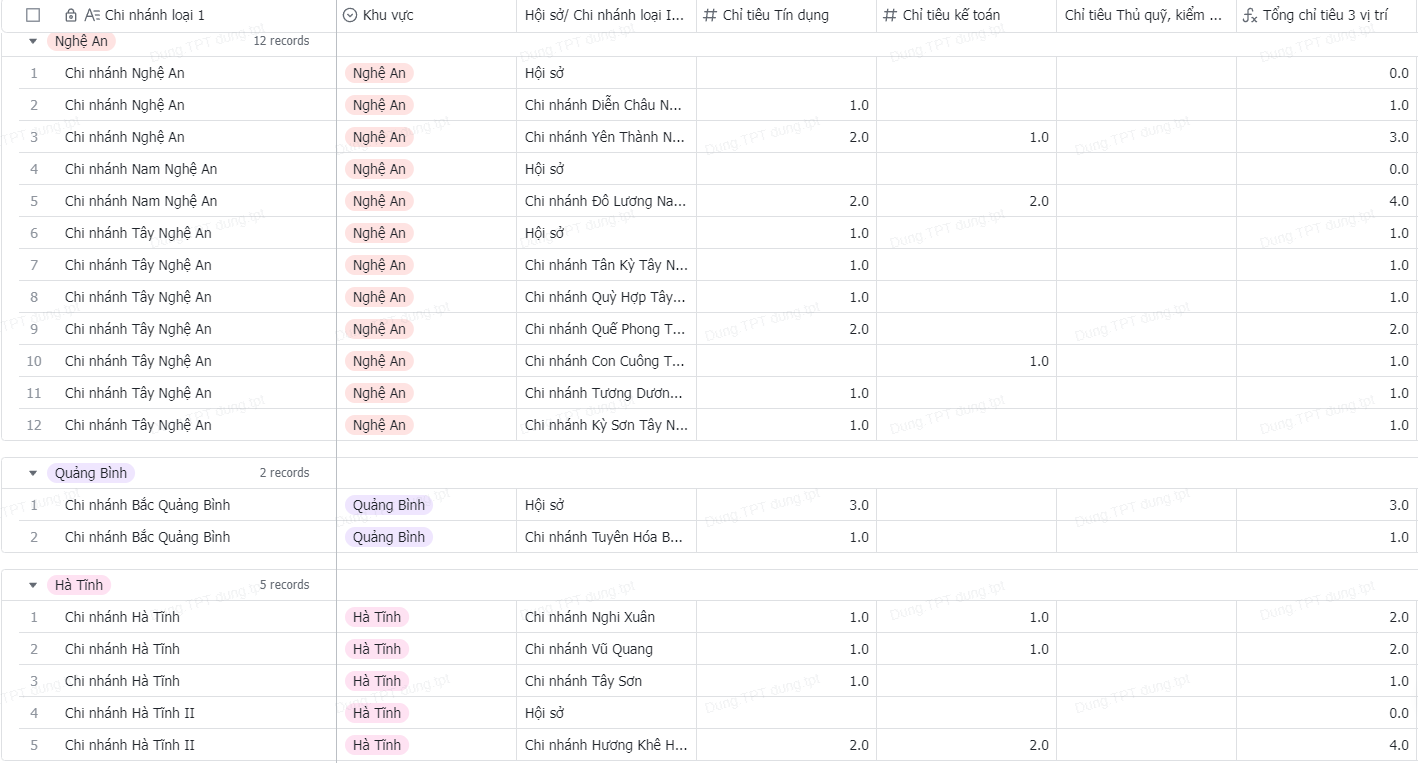Screen dimensions: 1418x763
Task: Collapse the Hà Tĩnh group
Action: tap(33, 585)
